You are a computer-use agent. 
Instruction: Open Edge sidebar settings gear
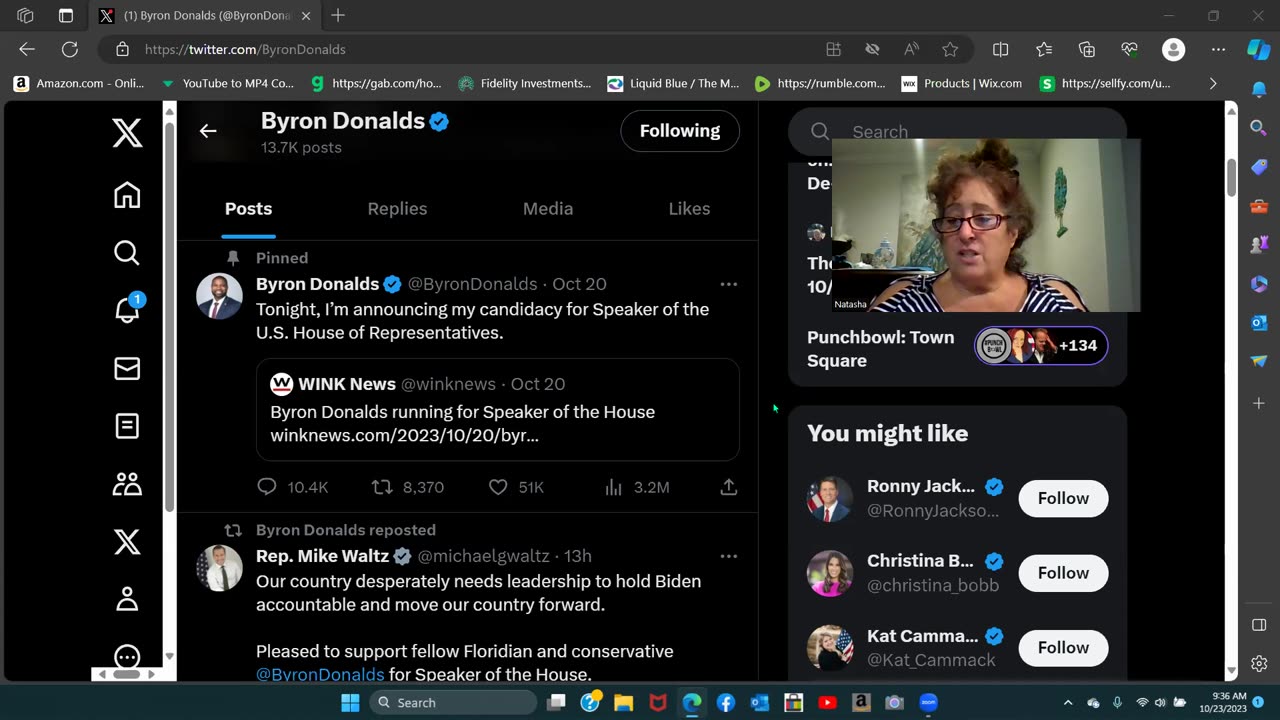pos(1259,664)
